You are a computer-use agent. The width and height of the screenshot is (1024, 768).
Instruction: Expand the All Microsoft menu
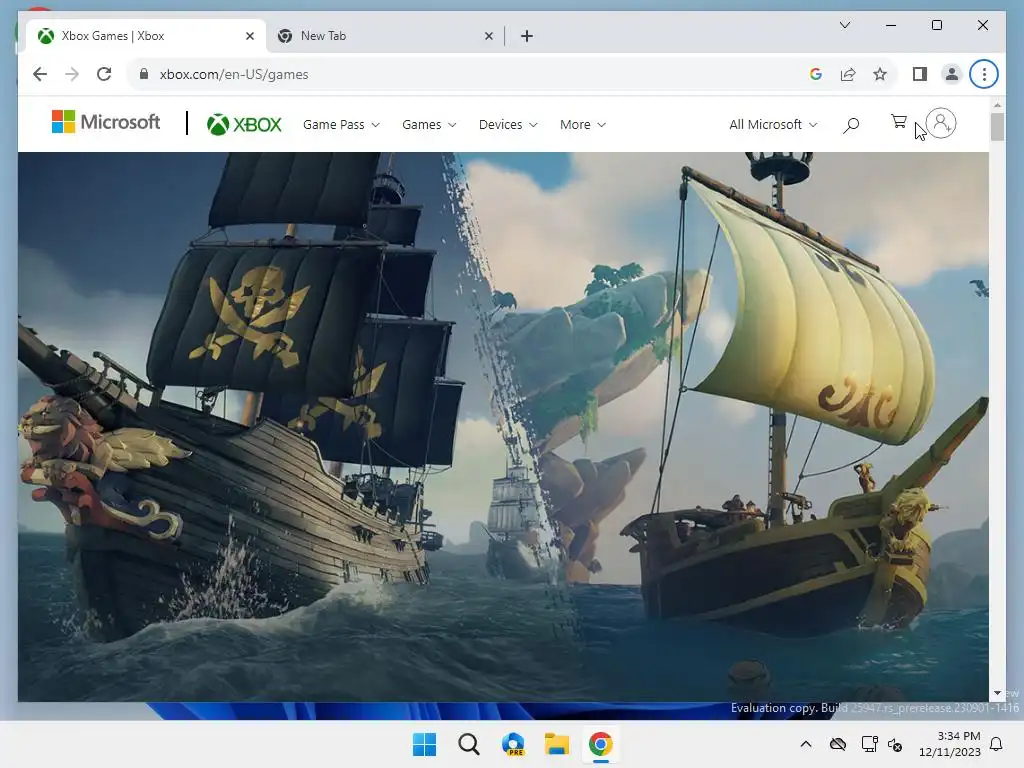click(773, 125)
